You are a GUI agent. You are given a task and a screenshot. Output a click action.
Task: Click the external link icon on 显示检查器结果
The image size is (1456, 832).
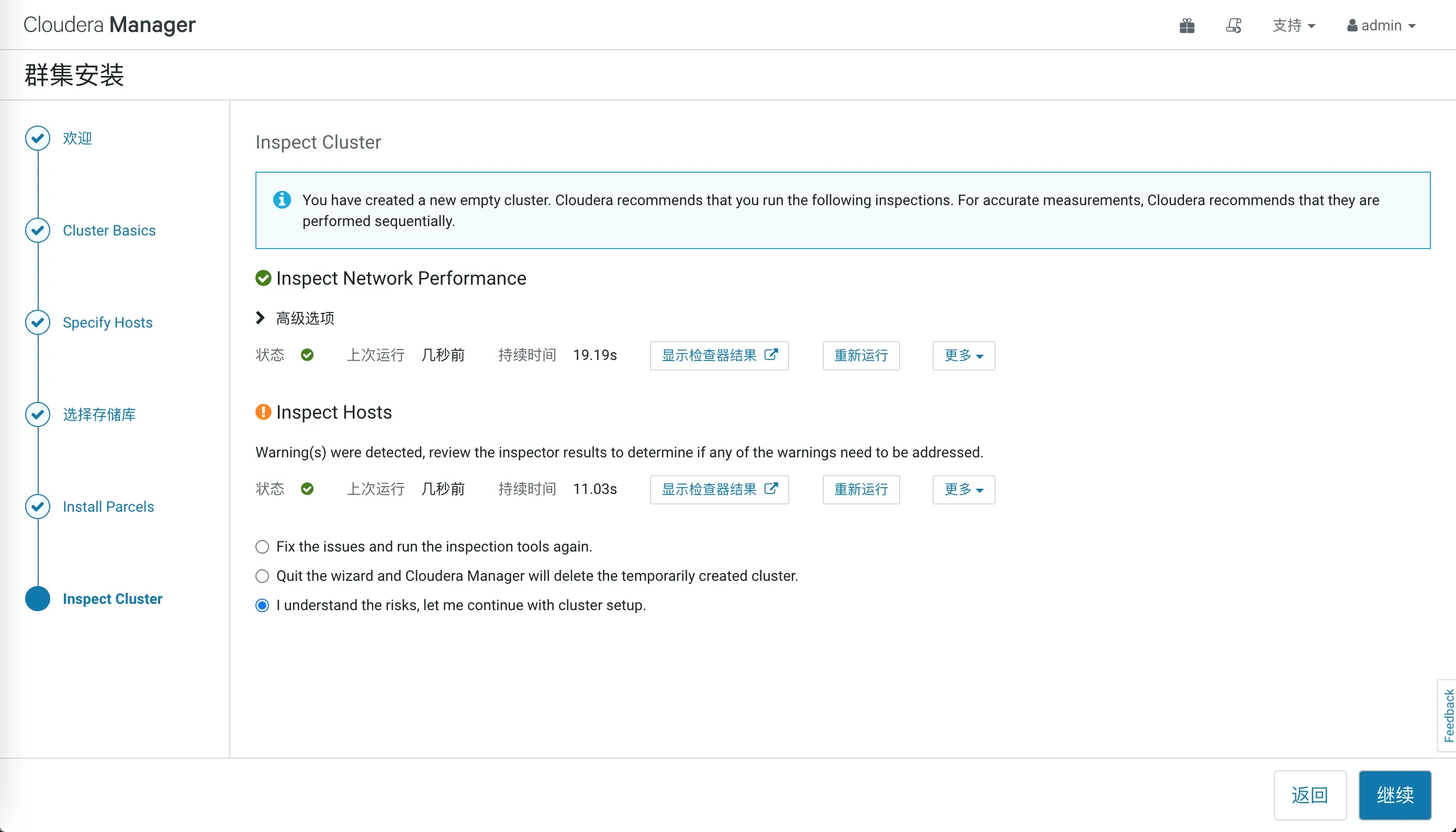tap(771, 354)
